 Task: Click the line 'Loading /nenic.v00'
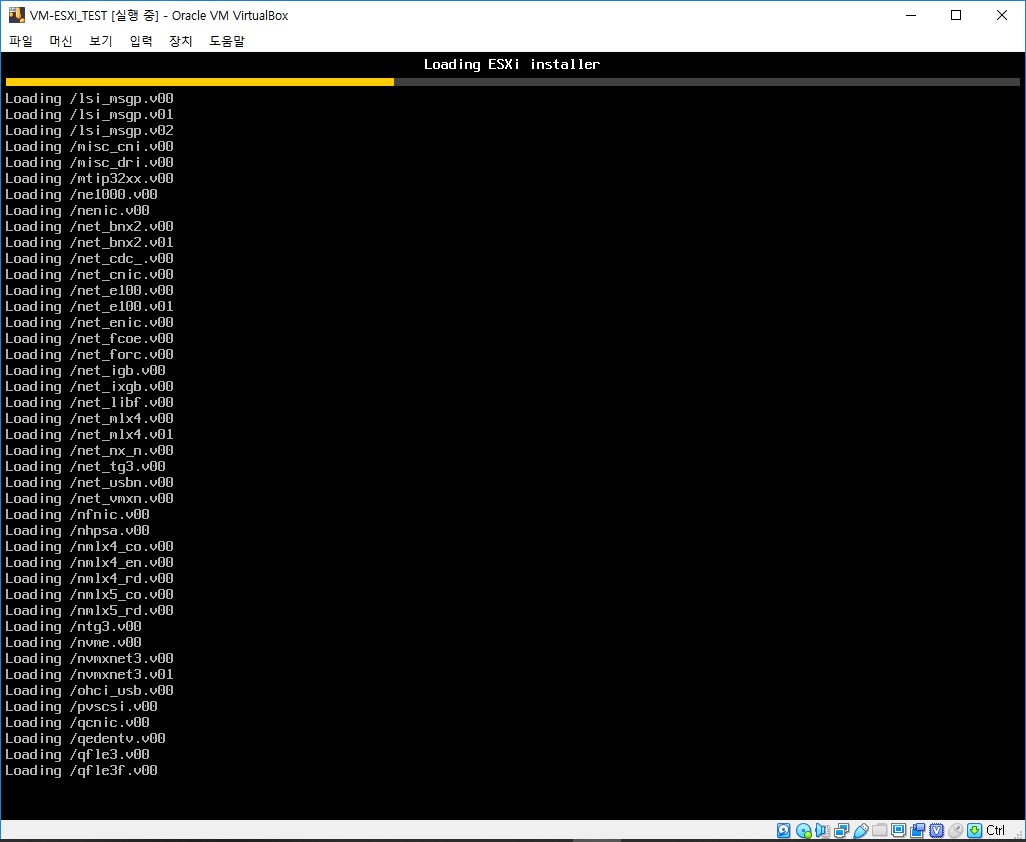(x=77, y=211)
